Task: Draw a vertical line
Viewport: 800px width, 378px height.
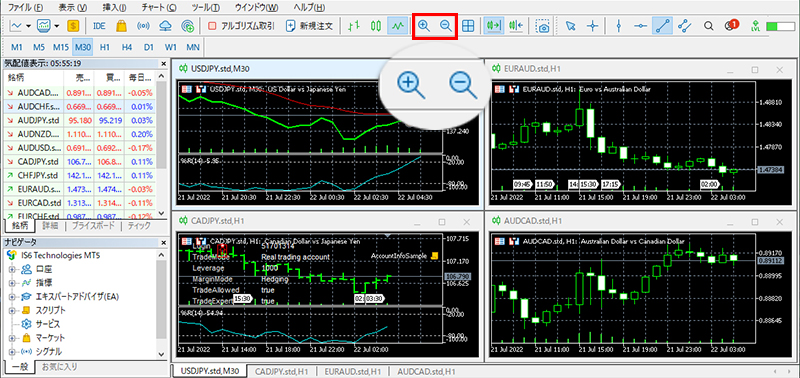Action: pyautogui.click(x=619, y=26)
